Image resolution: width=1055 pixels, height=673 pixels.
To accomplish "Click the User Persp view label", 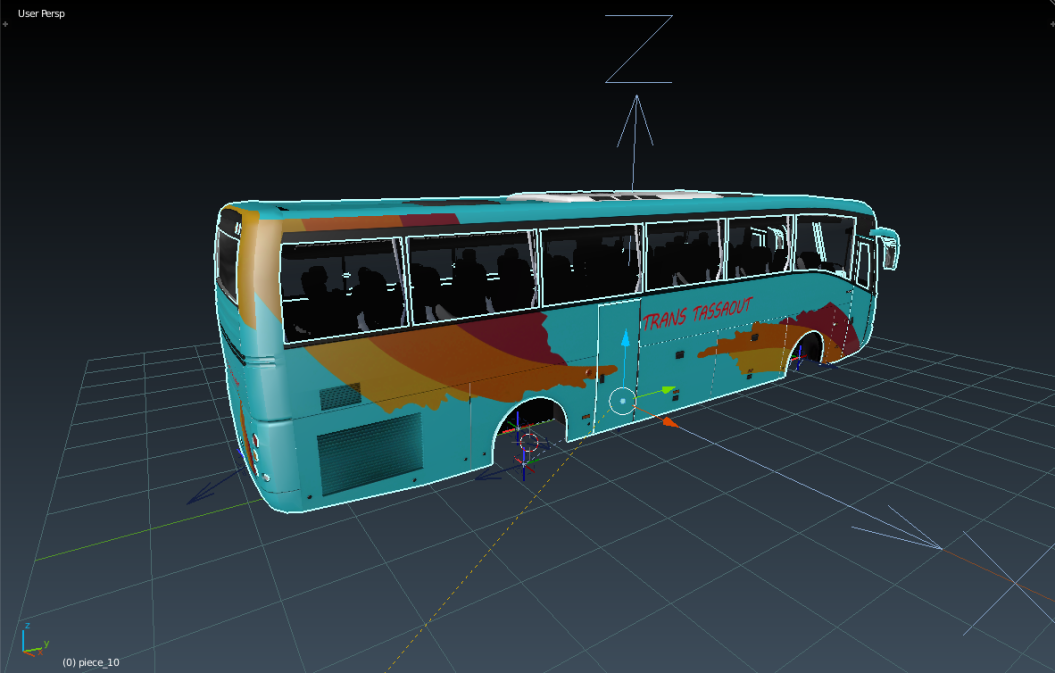I will coord(41,13).
